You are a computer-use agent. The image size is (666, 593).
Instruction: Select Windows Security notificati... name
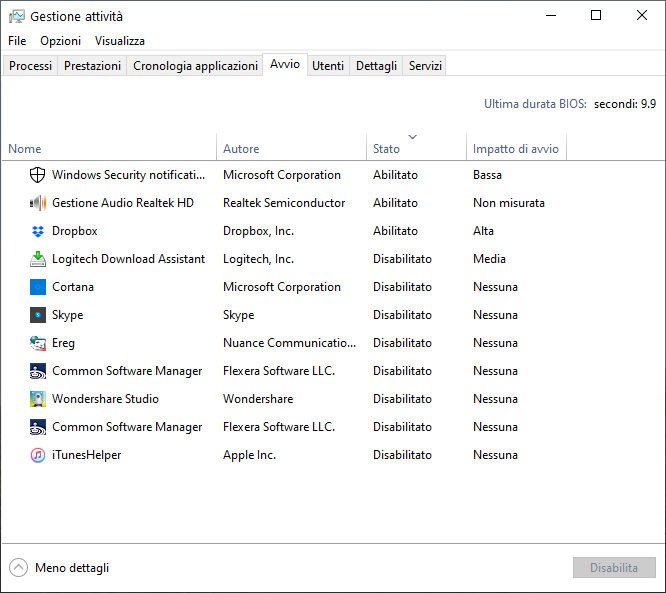(128, 175)
